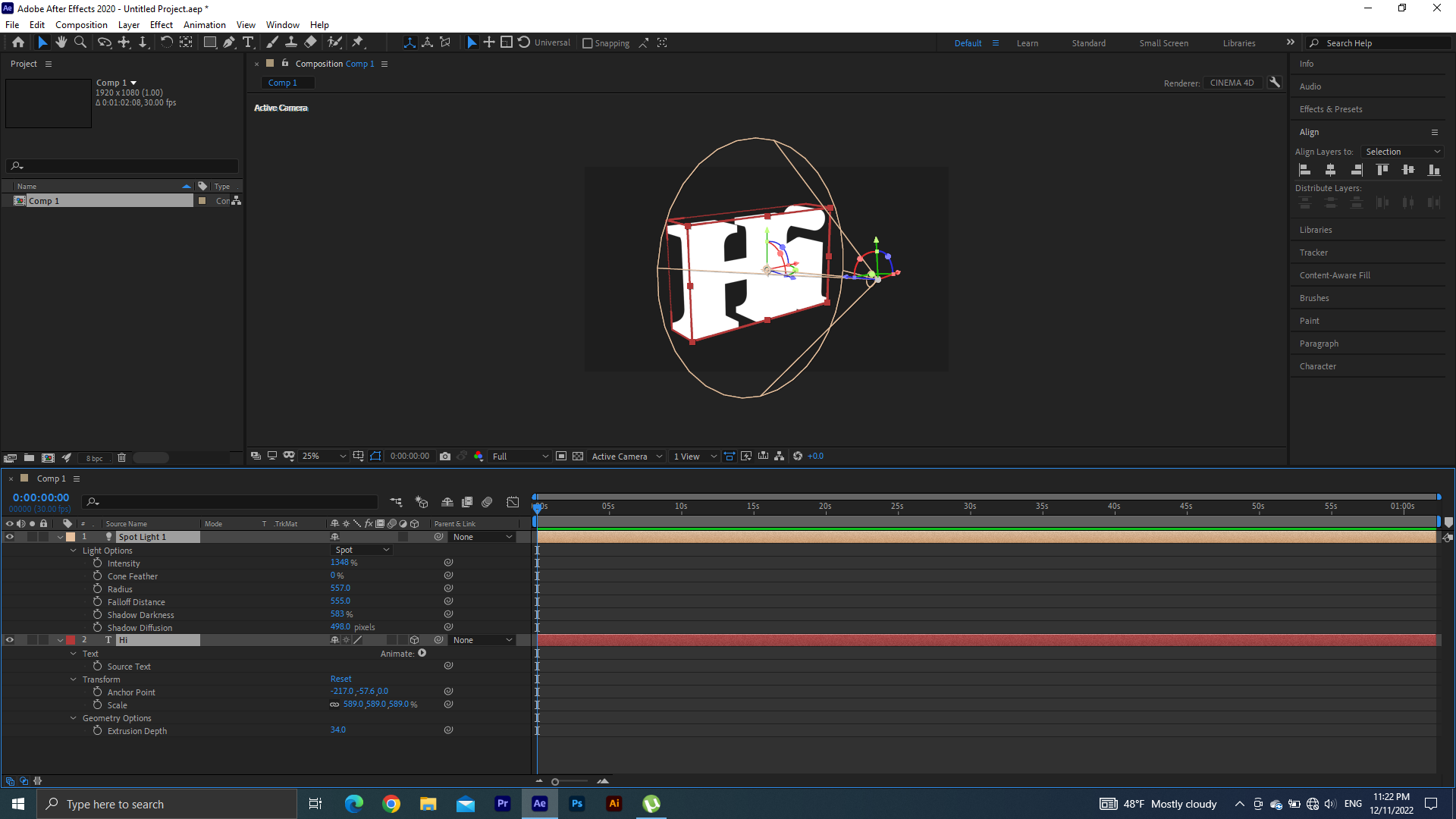This screenshot has width=1456, height=819.
Task: Select the Zoom tool
Action: 80,42
